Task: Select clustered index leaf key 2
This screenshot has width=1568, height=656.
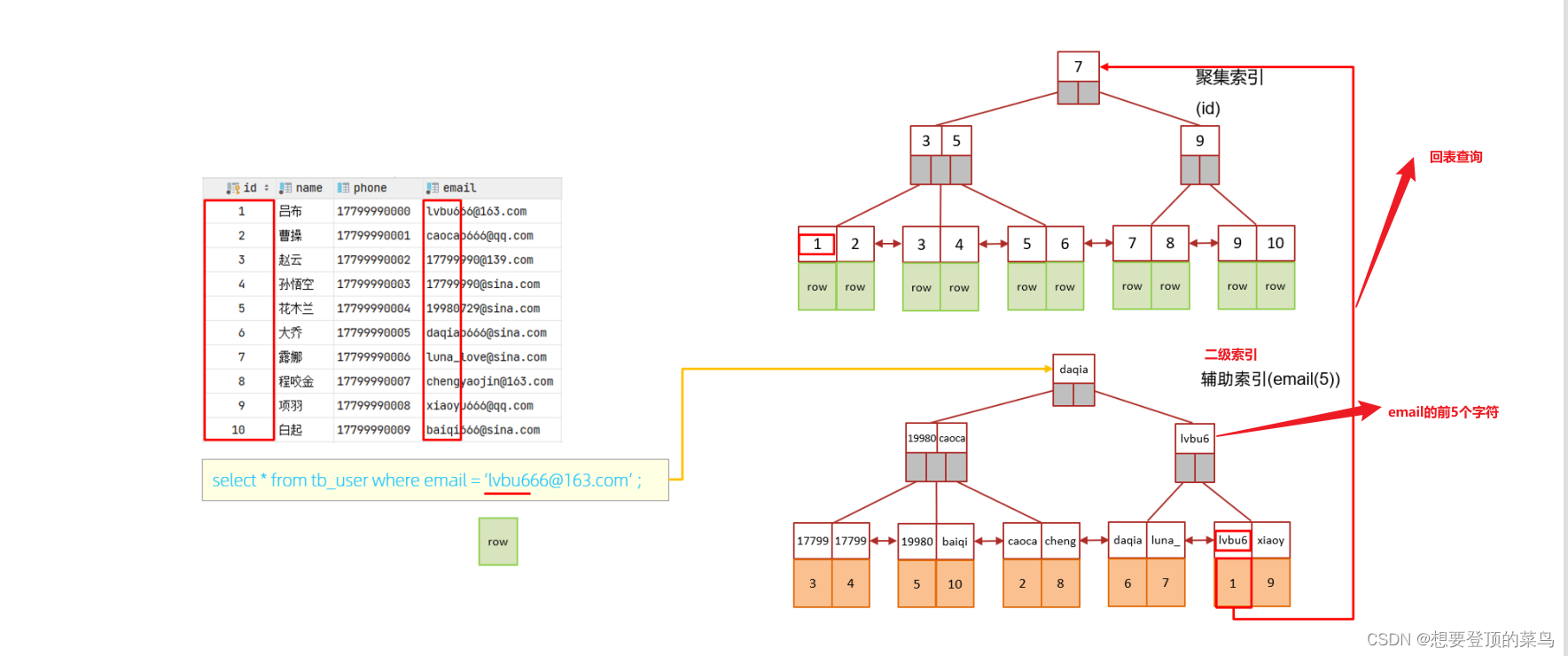Action: pyautogui.click(x=855, y=244)
